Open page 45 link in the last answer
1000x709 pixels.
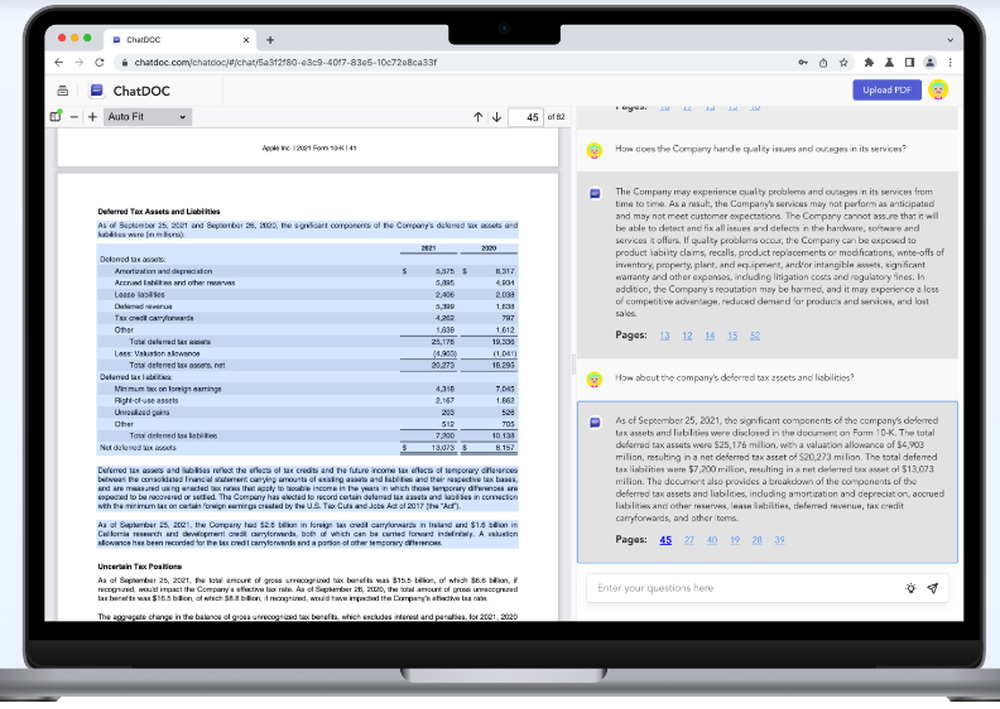pyautogui.click(x=665, y=540)
